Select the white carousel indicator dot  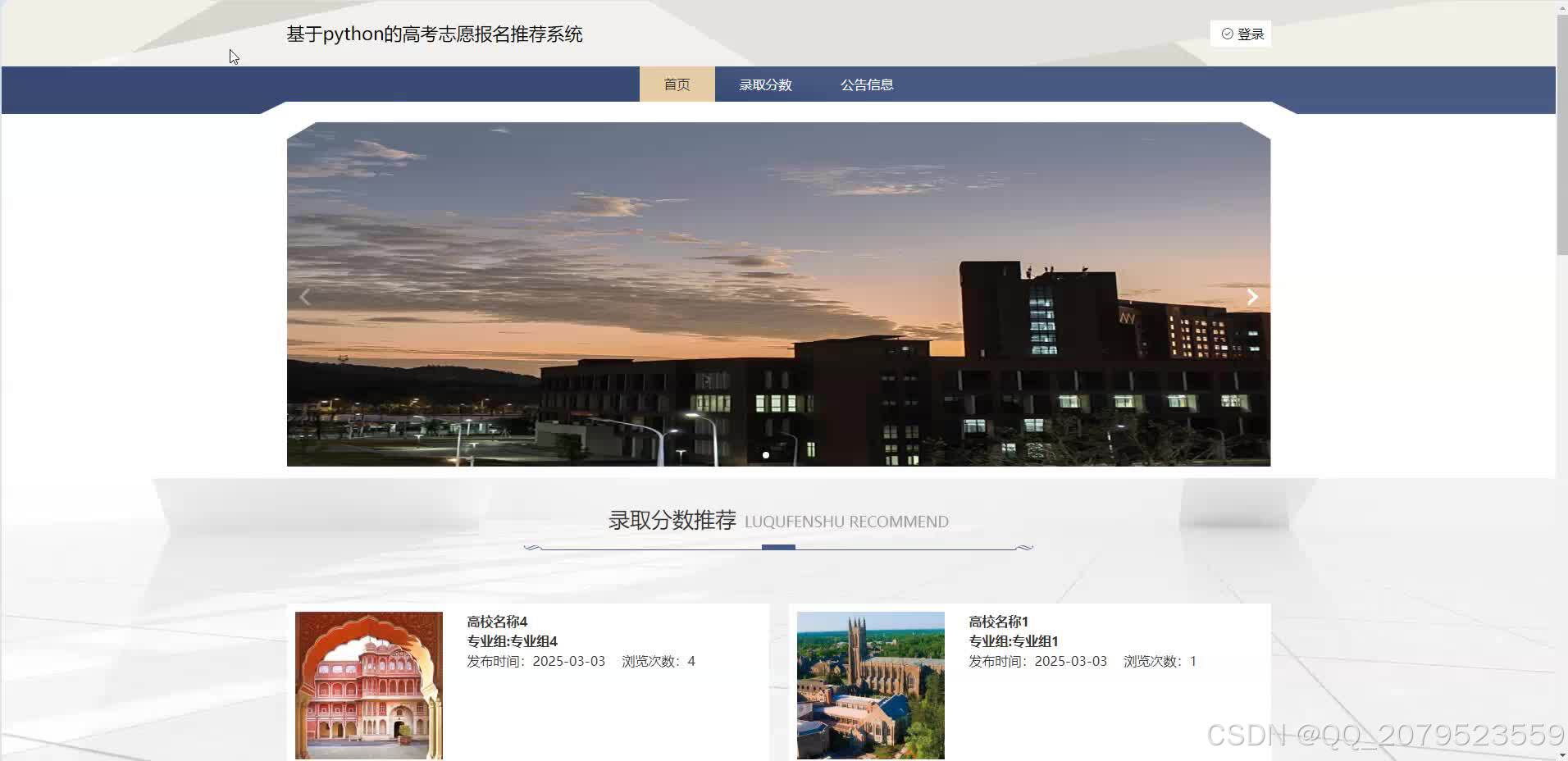pyautogui.click(x=766, y=455)
